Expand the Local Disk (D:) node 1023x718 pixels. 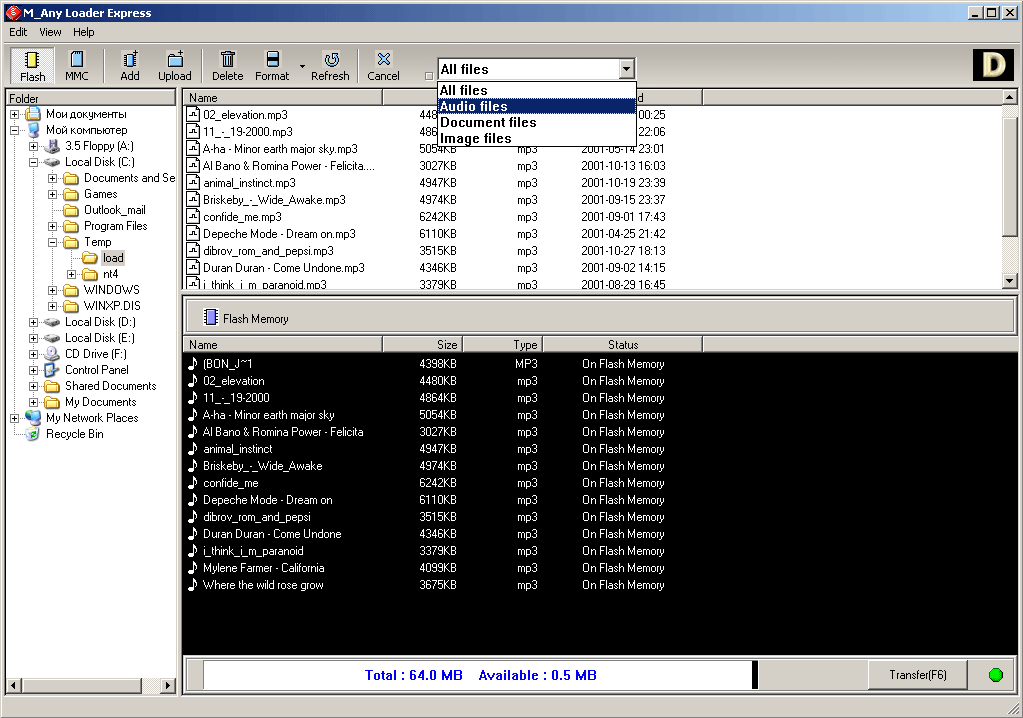34,322
